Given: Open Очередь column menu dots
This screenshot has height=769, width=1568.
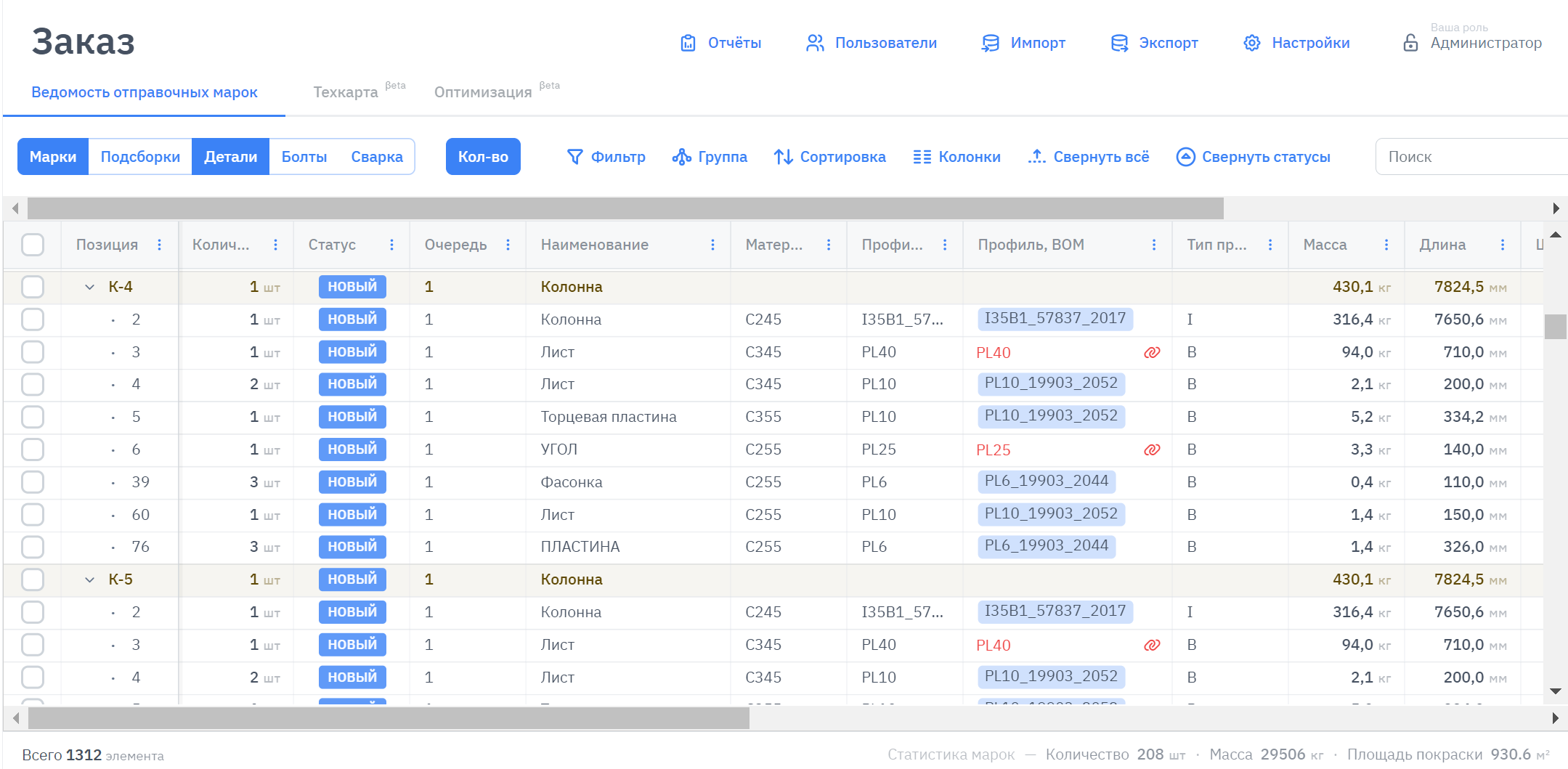Looking at the screenshot, I should point(508,245).
